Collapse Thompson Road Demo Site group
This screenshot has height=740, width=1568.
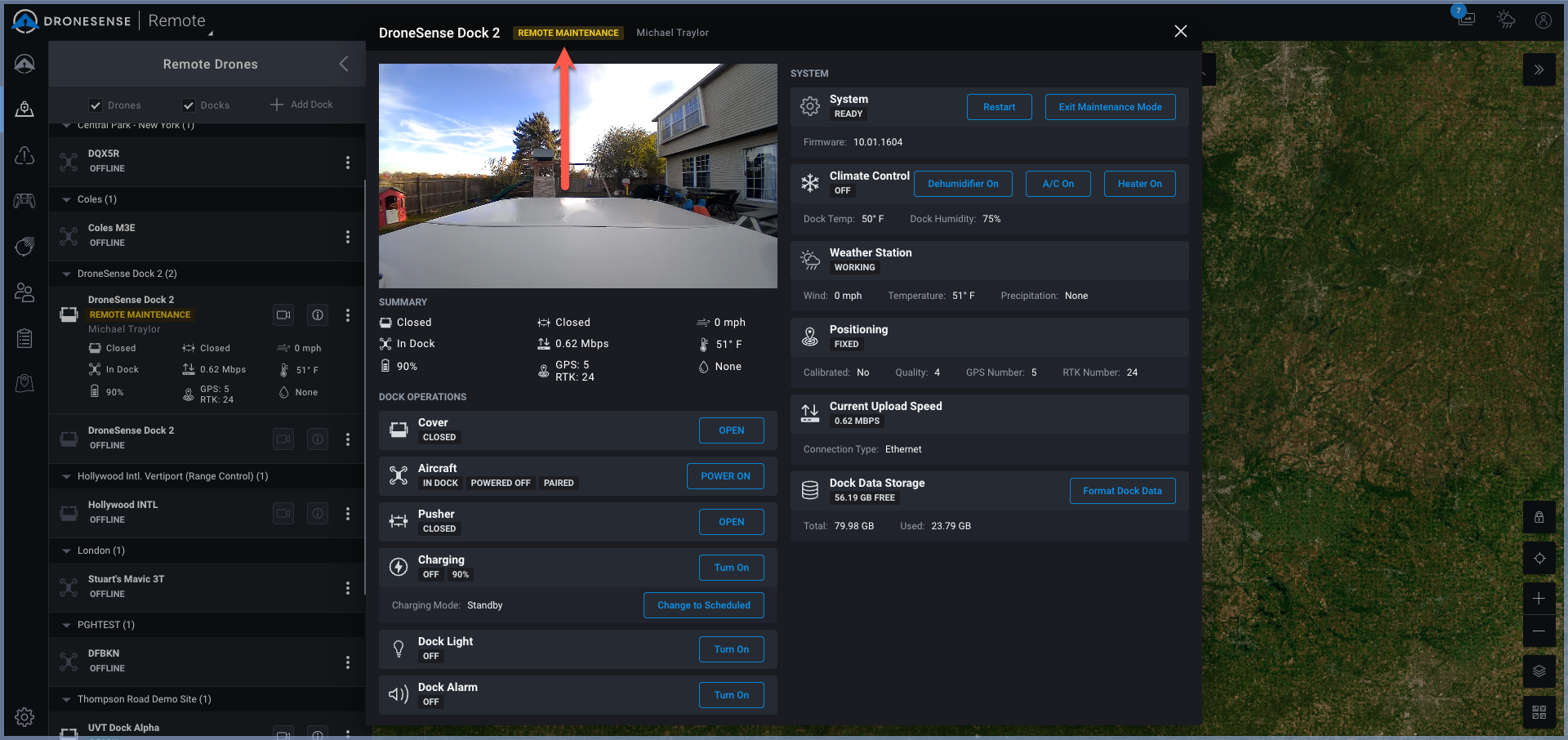[66, 699]
